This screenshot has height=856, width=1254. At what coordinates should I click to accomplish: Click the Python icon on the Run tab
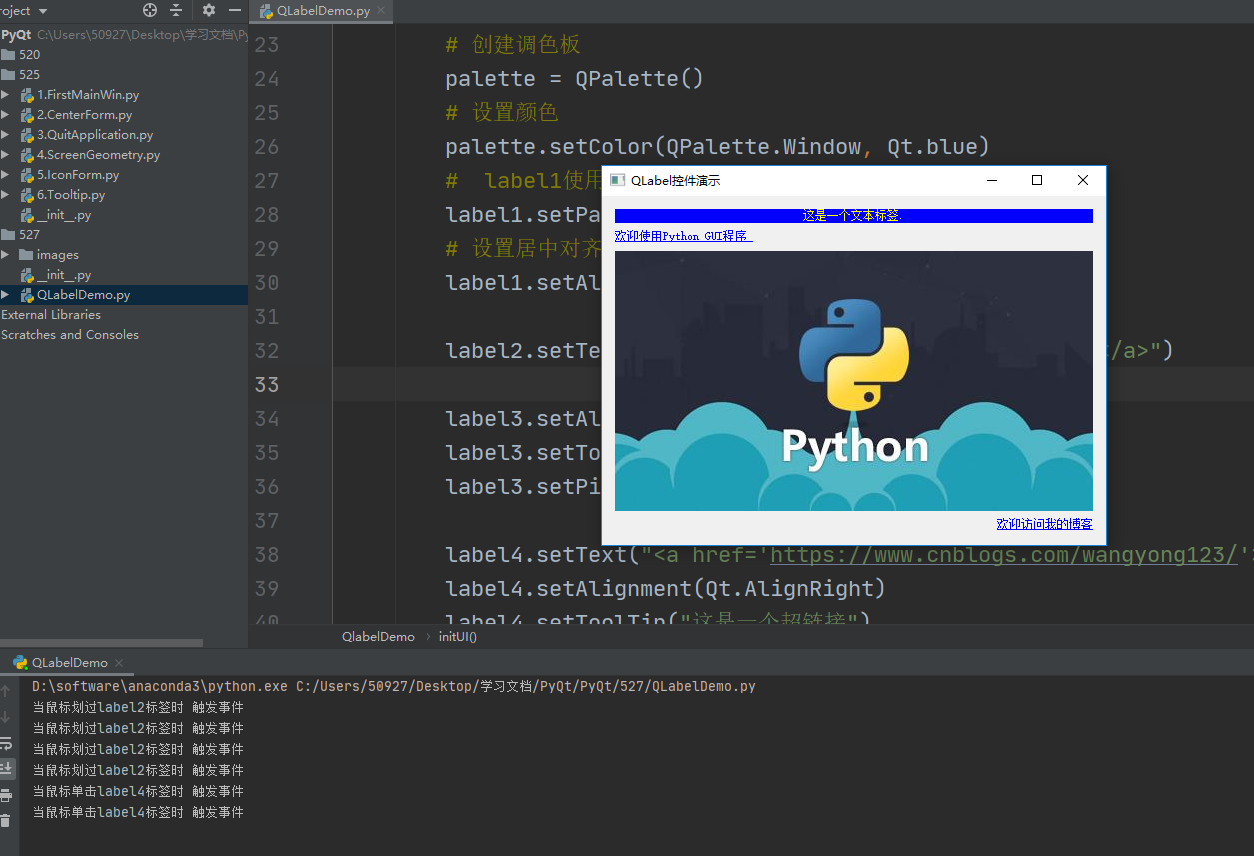20,662
